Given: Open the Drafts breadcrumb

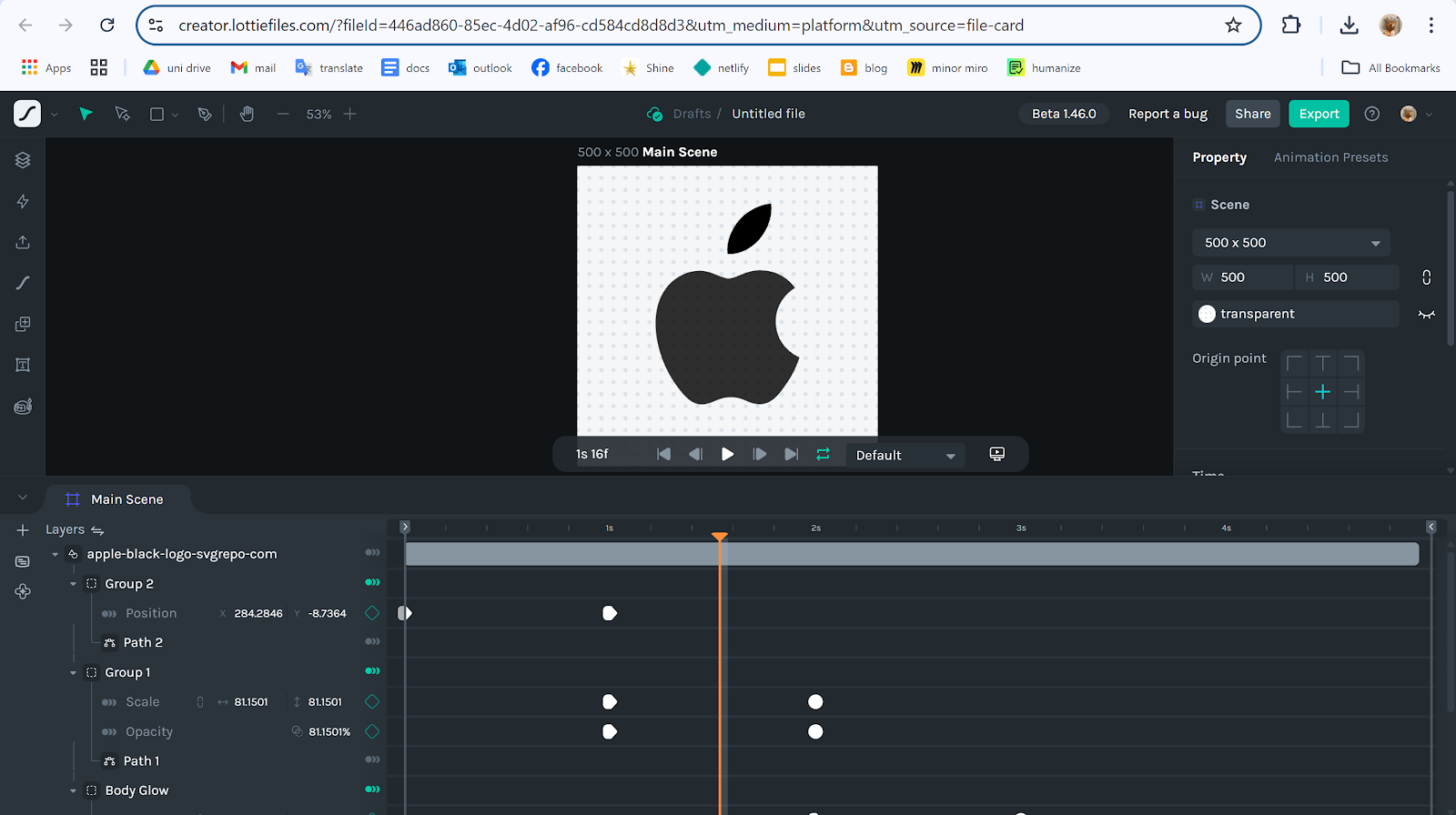Looking at the screenshot, I should click(692, 114).
